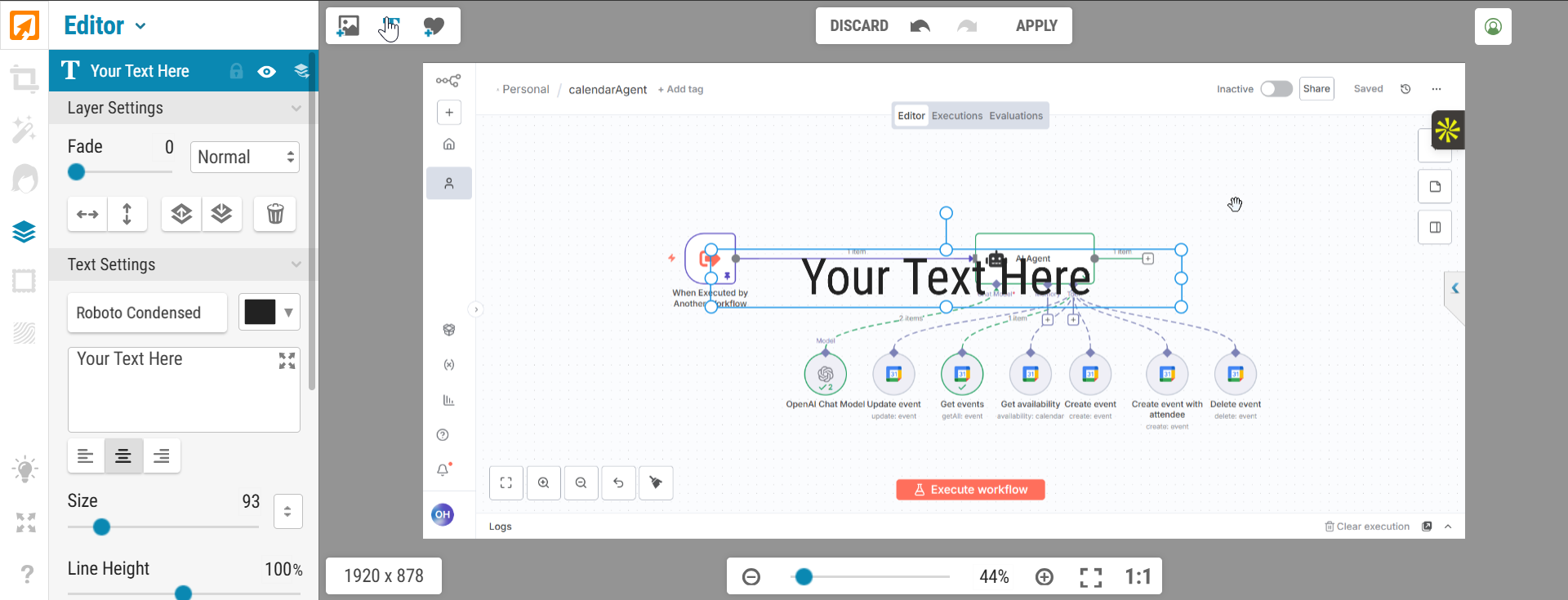1568x600 pixels.
Task: Click the fit-to-screen icon next to 1:1
Action: (x=1091, y=577)
